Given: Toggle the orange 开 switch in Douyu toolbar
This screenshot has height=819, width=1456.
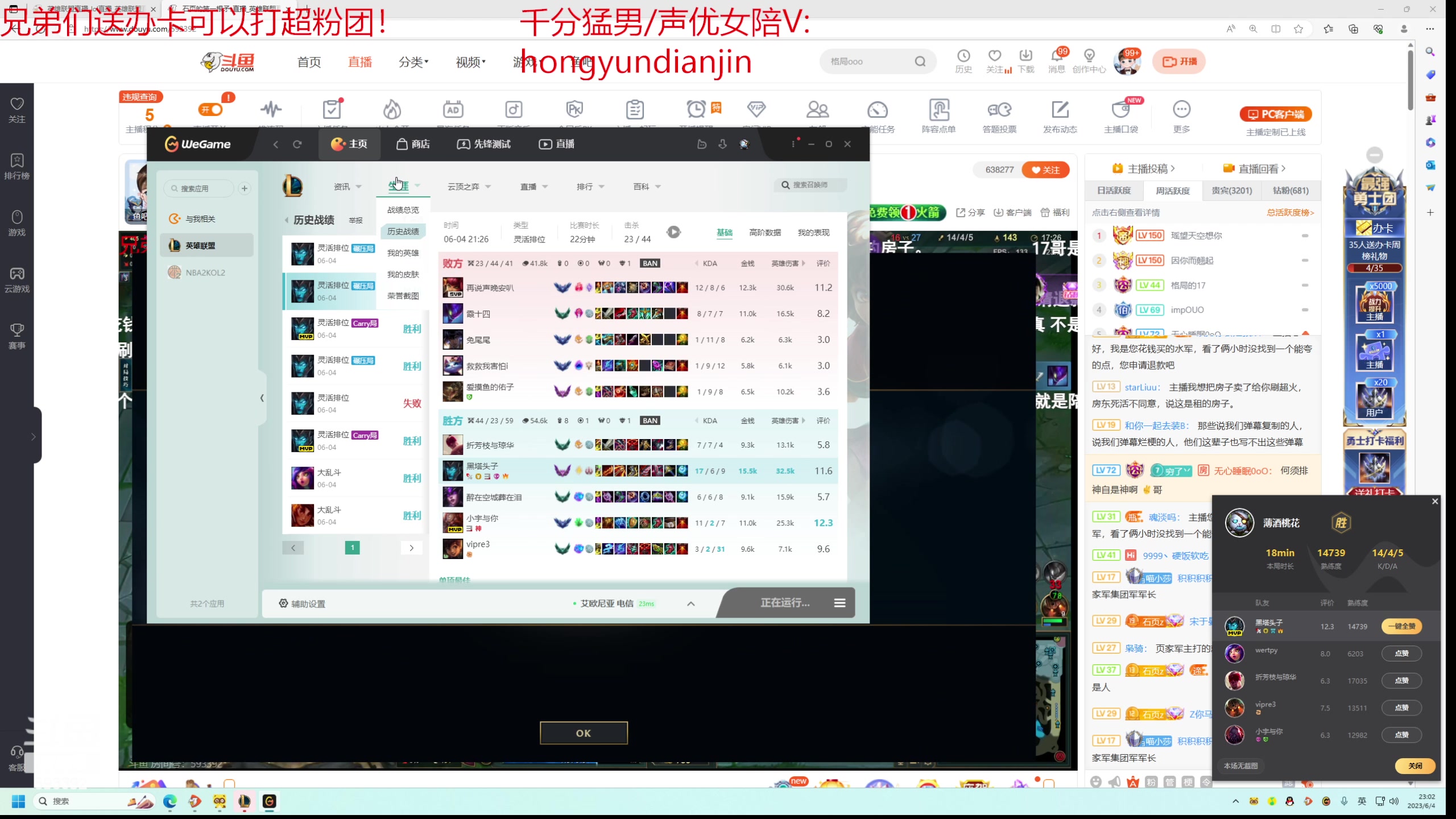Looking at the screenshot, I should (x=211, y=109).
